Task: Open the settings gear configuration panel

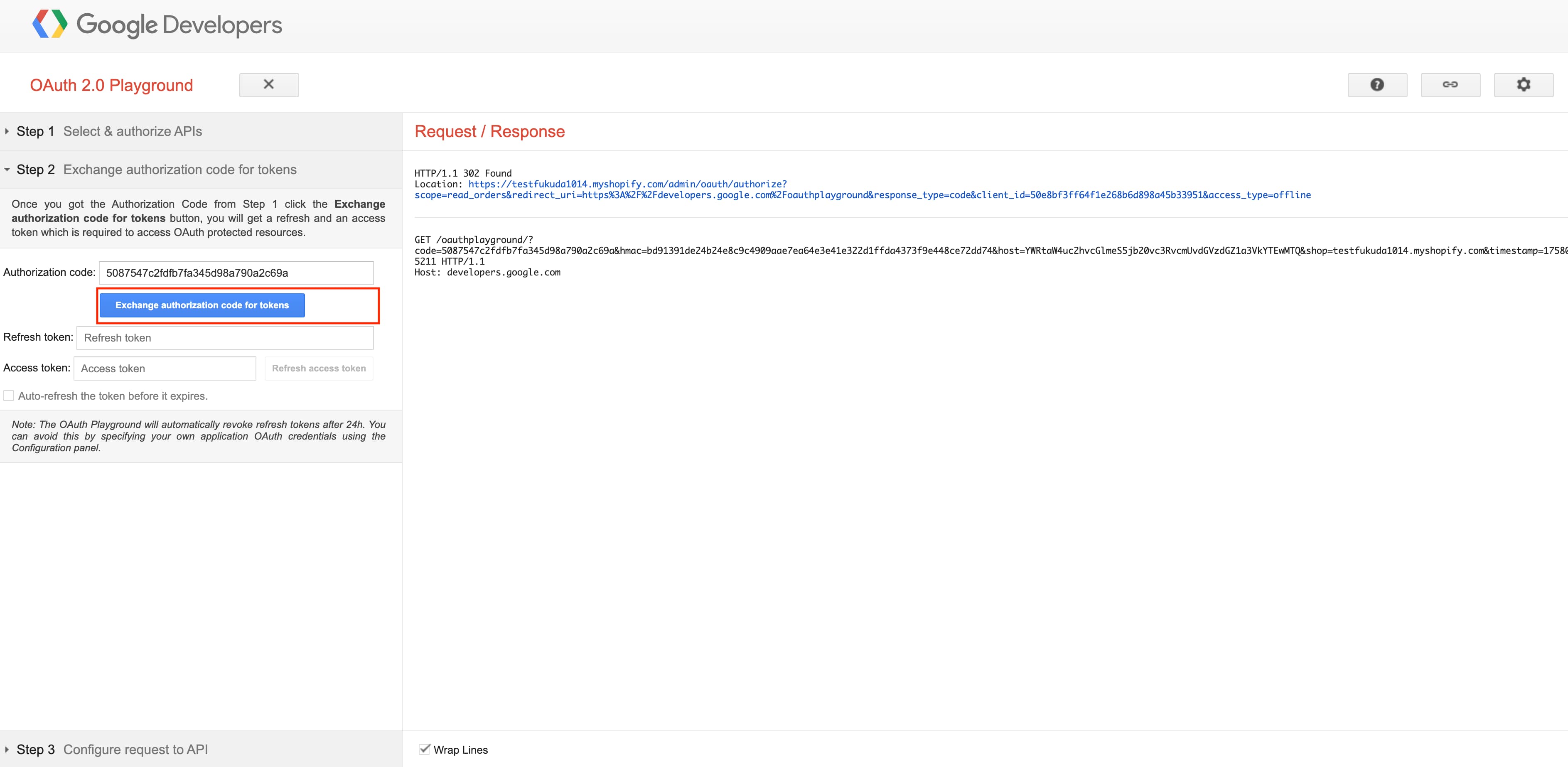Action: pyautogui.click(x=1523, y=85)
